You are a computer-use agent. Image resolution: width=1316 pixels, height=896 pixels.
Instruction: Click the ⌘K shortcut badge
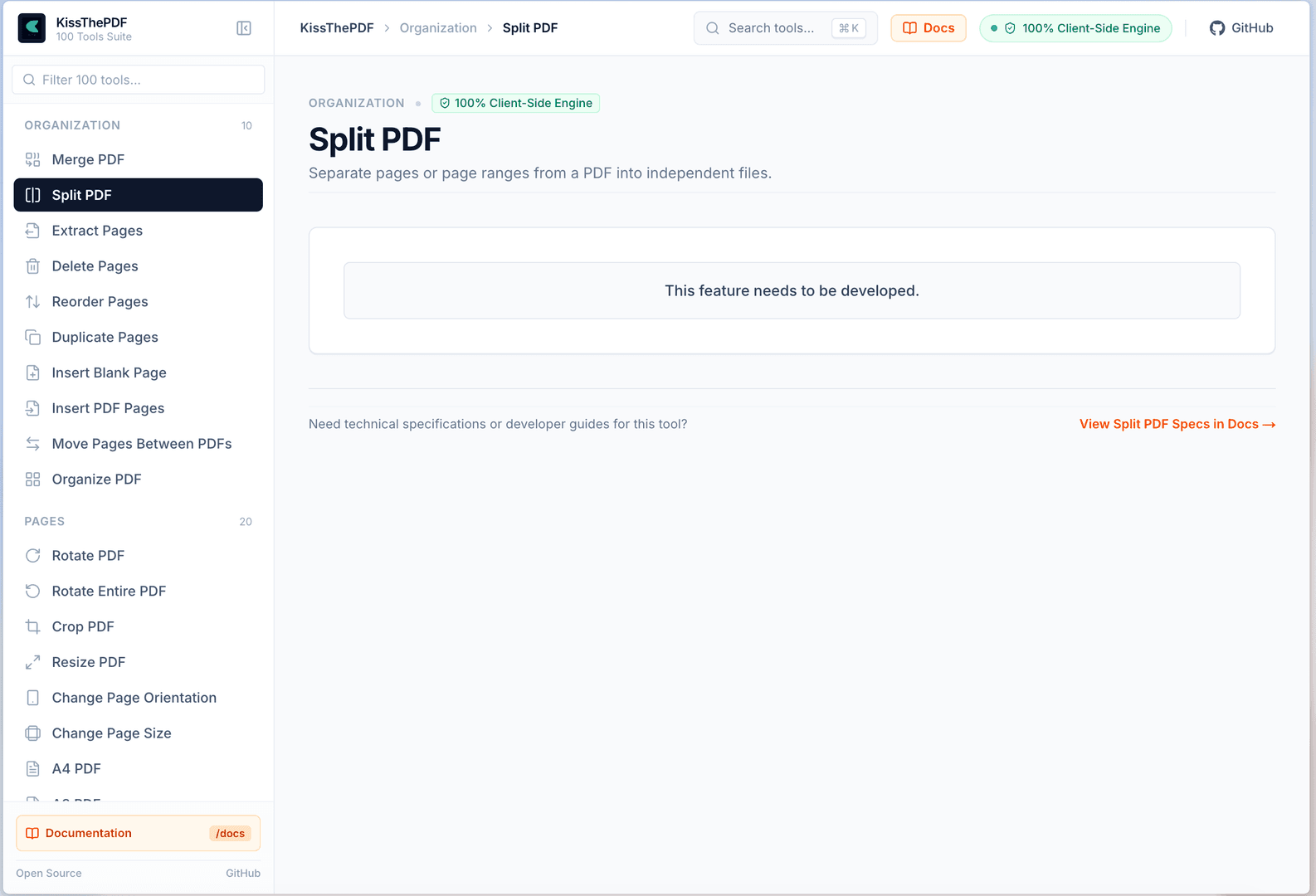849,28
